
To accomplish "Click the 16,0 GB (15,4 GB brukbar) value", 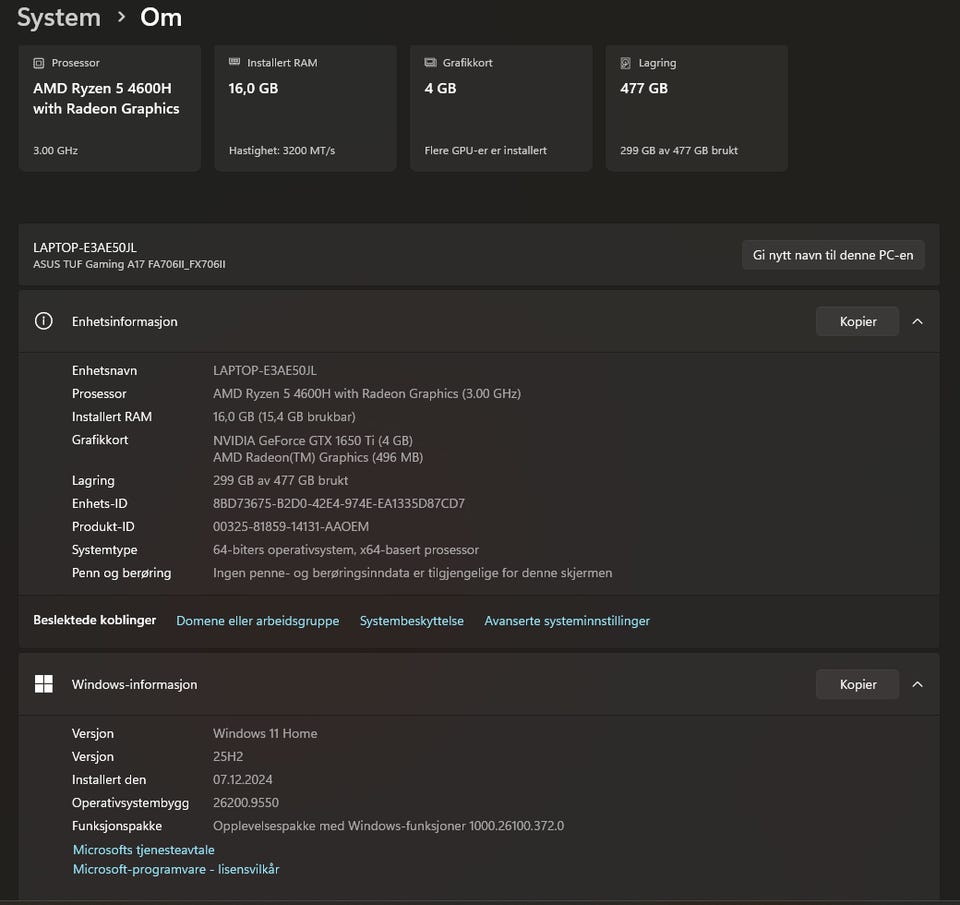I will (284, 417).
